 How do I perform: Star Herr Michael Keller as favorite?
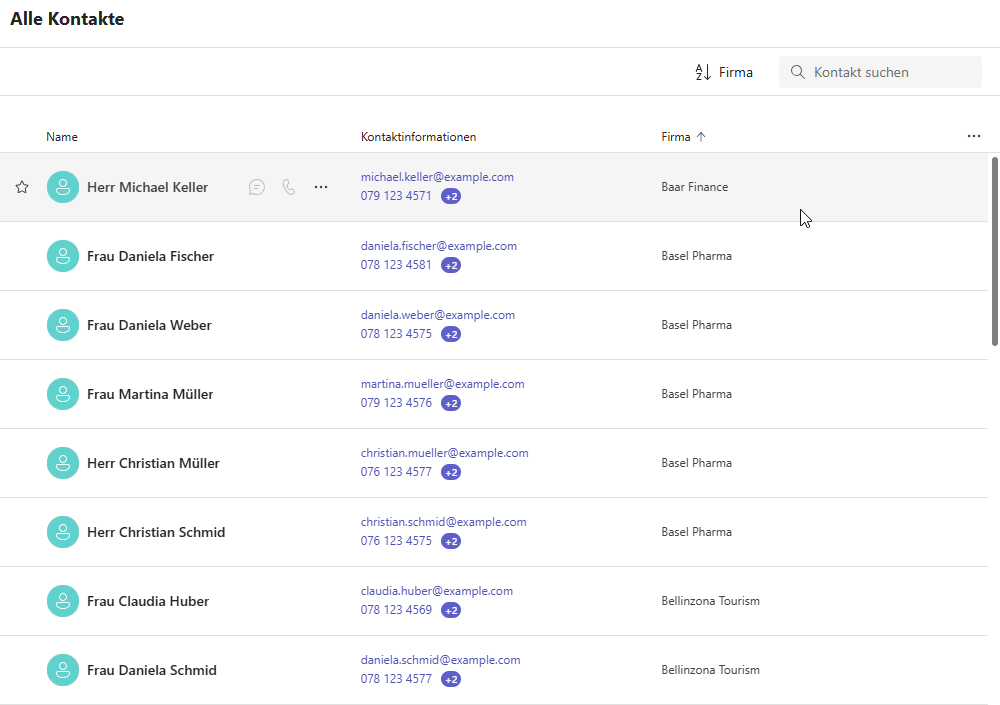pos(22,187)
